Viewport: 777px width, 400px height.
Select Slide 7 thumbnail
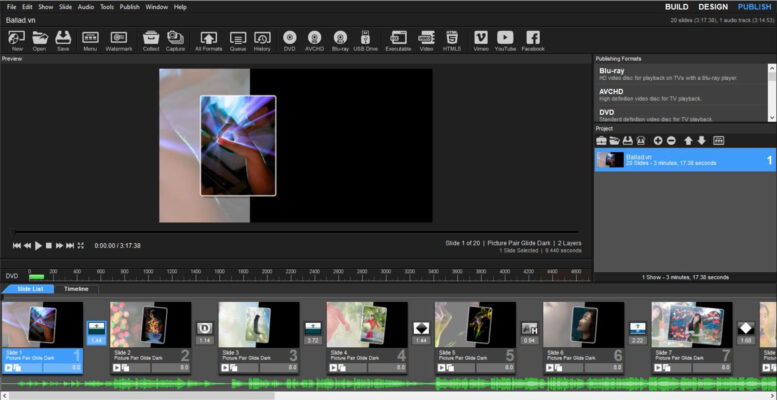[x=692, y=325]
